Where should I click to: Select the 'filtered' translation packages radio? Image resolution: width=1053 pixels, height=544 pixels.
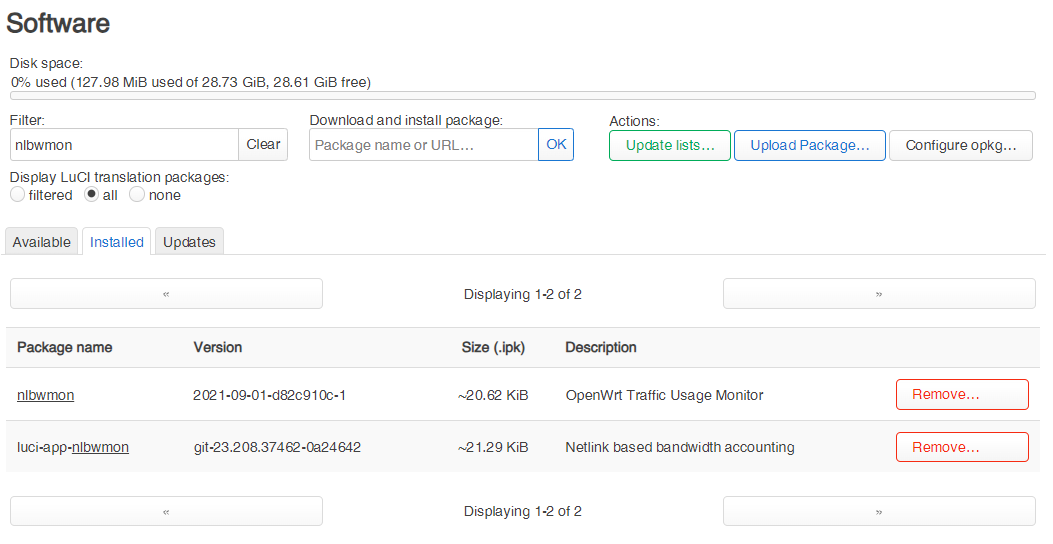[18, 195]
